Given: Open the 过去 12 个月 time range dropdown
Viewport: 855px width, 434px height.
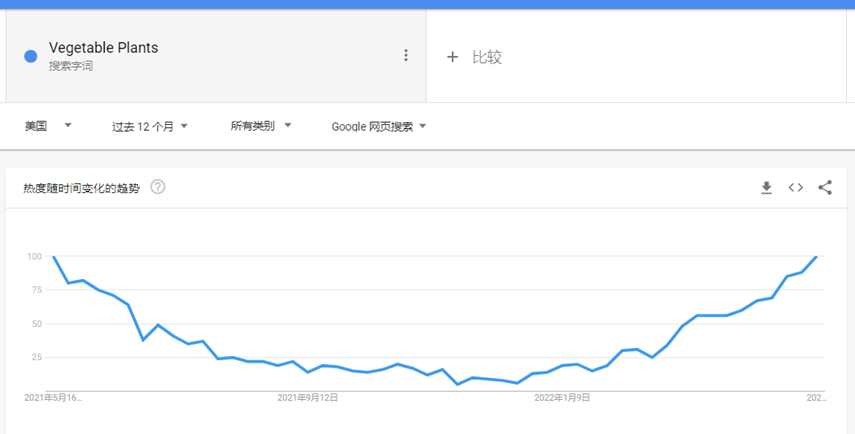Looking at the screenshot, I should click(x=150, y=126).
